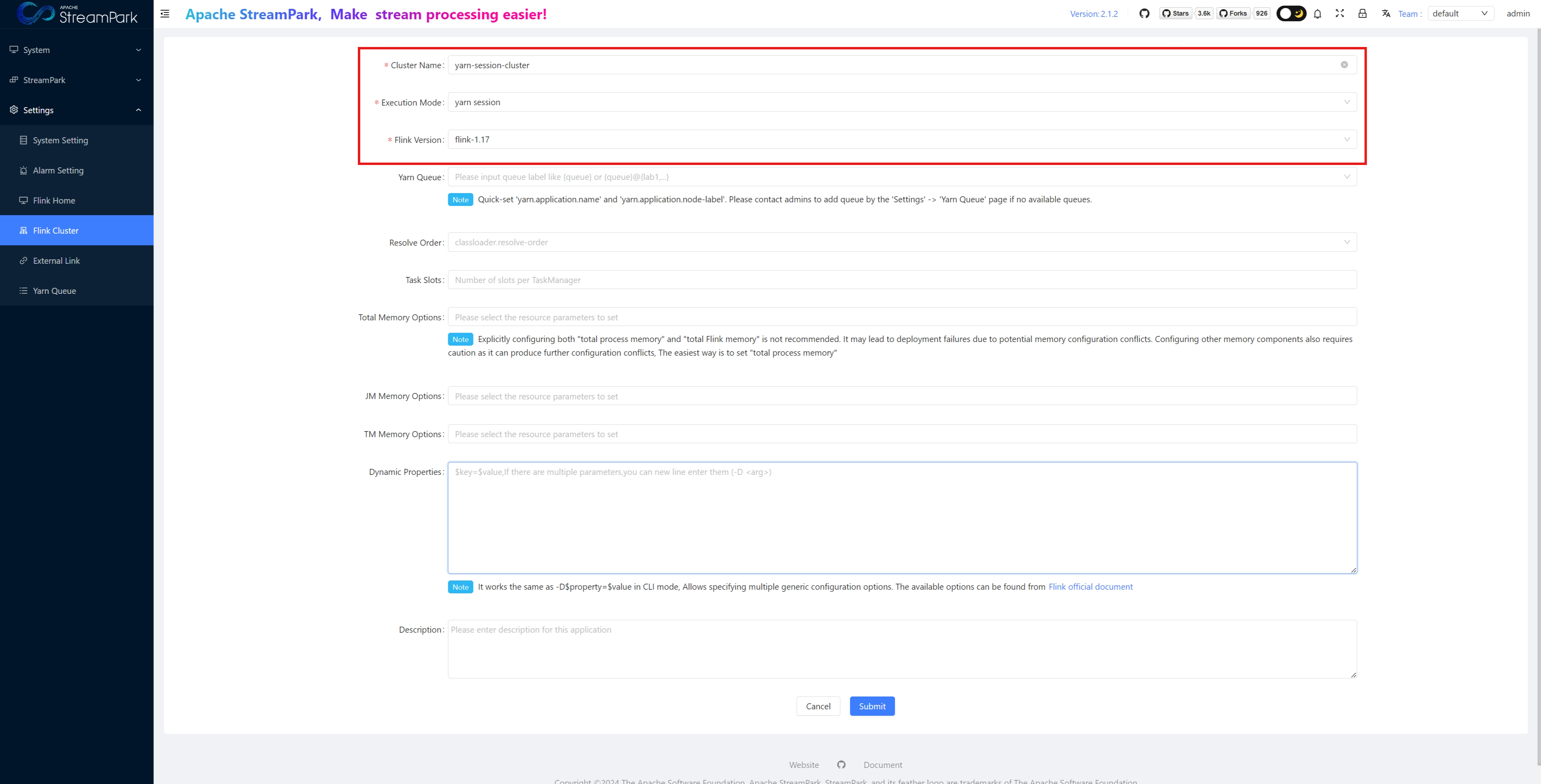1541x784 pixels.
Task: Open the Team default selector
Action: coord(1459,14)
